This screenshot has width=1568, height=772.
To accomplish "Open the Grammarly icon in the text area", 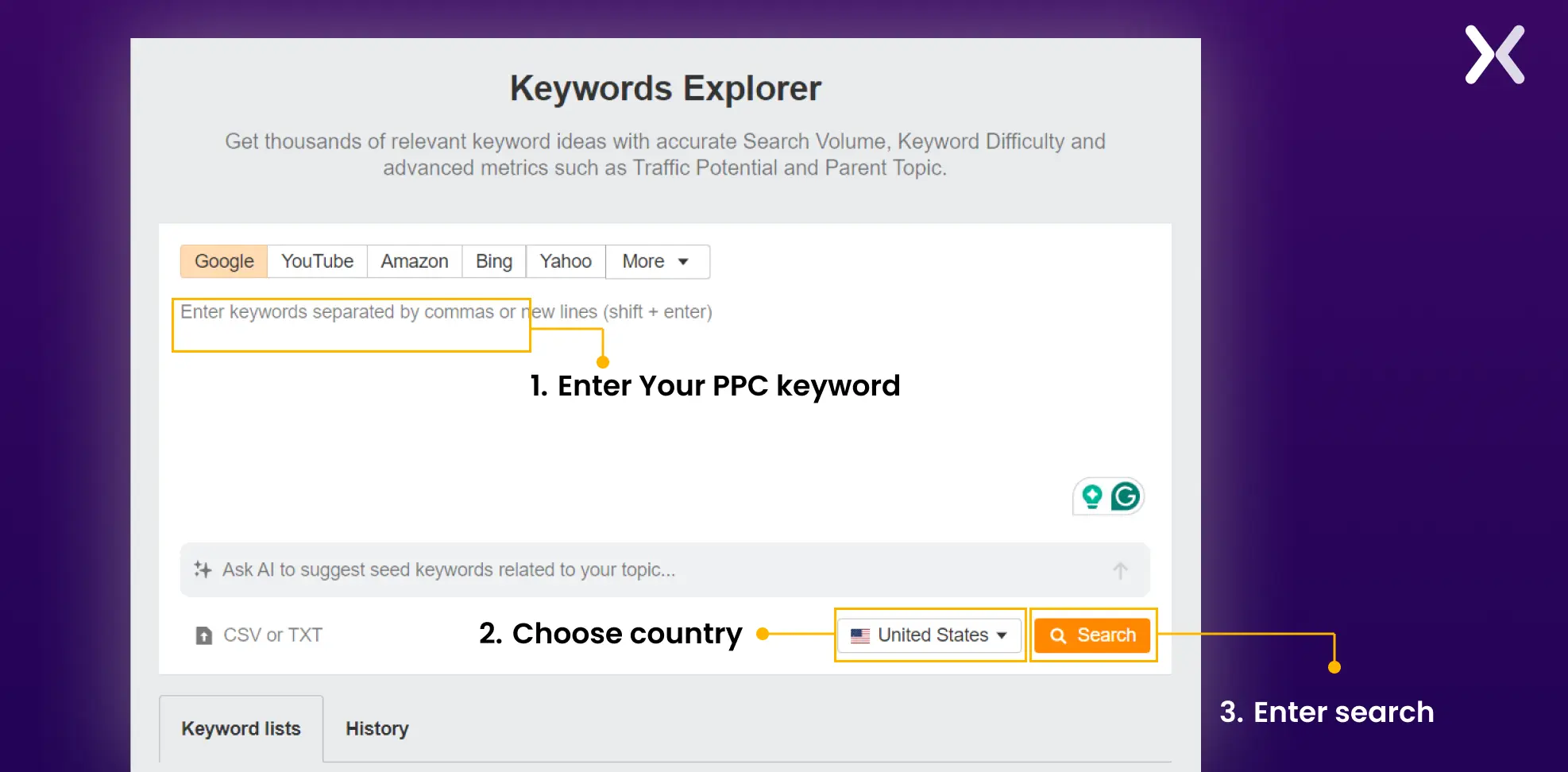I will pyautogui.click(x=1126, y=496).
